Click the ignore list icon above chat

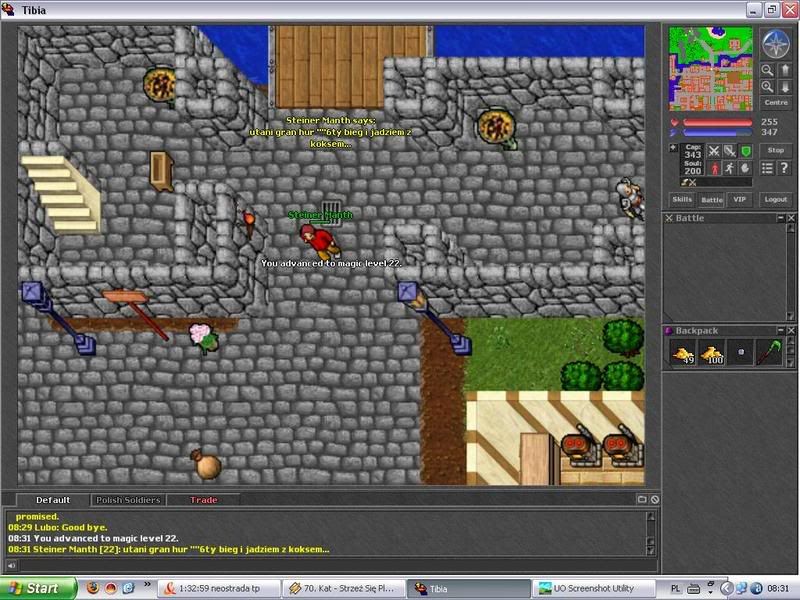655,499
